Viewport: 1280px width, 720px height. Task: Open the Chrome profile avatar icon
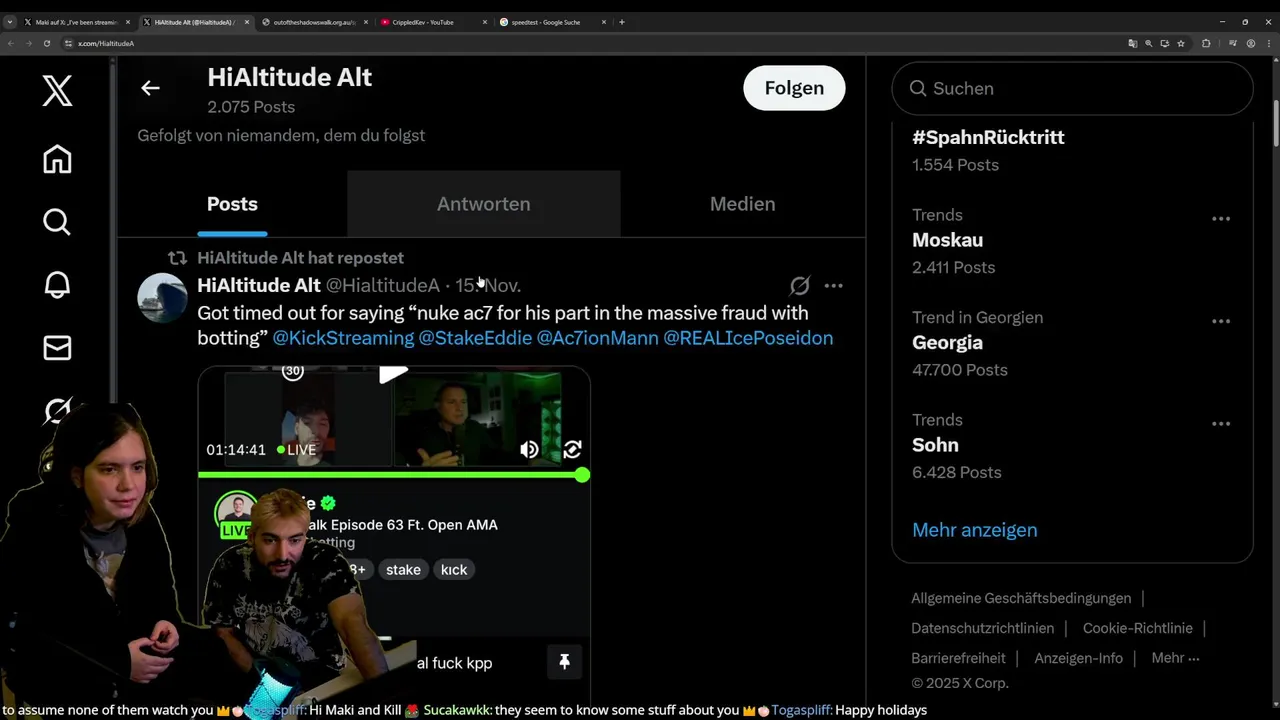coord(1250,43)
